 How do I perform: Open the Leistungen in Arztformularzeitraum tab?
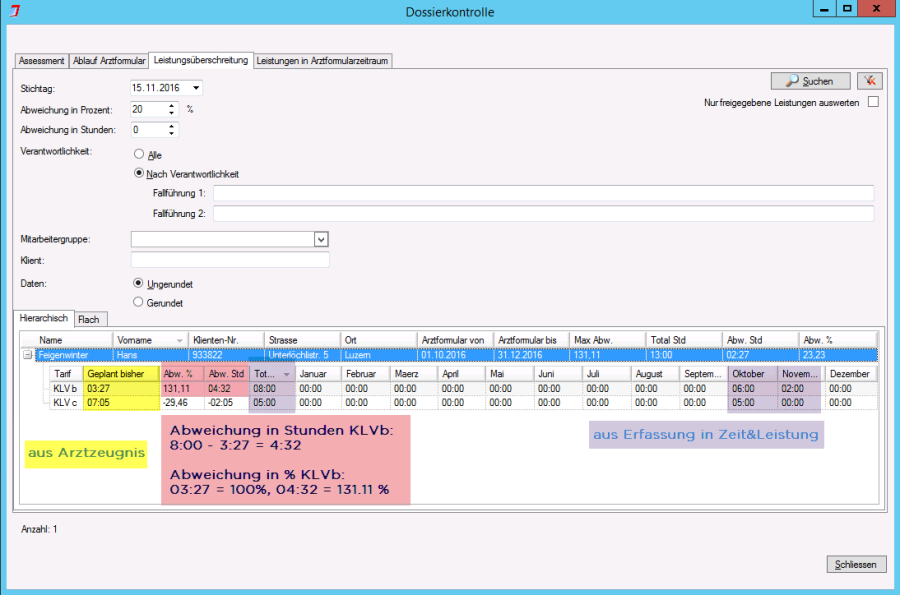pos(321,61)
